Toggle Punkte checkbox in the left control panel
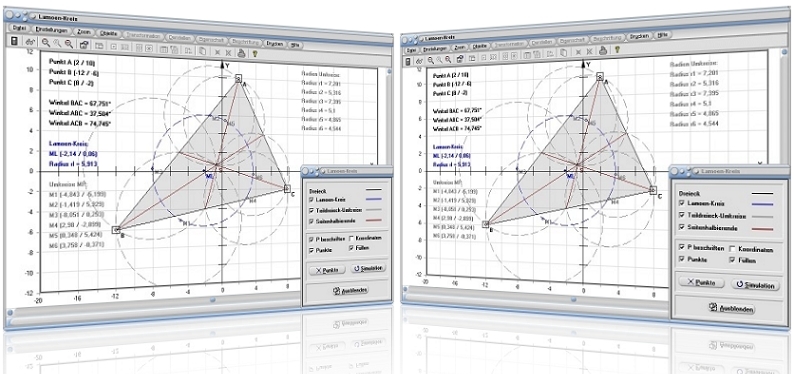The width and height of the screenshot is (794, 374). (x=311, y=250)
